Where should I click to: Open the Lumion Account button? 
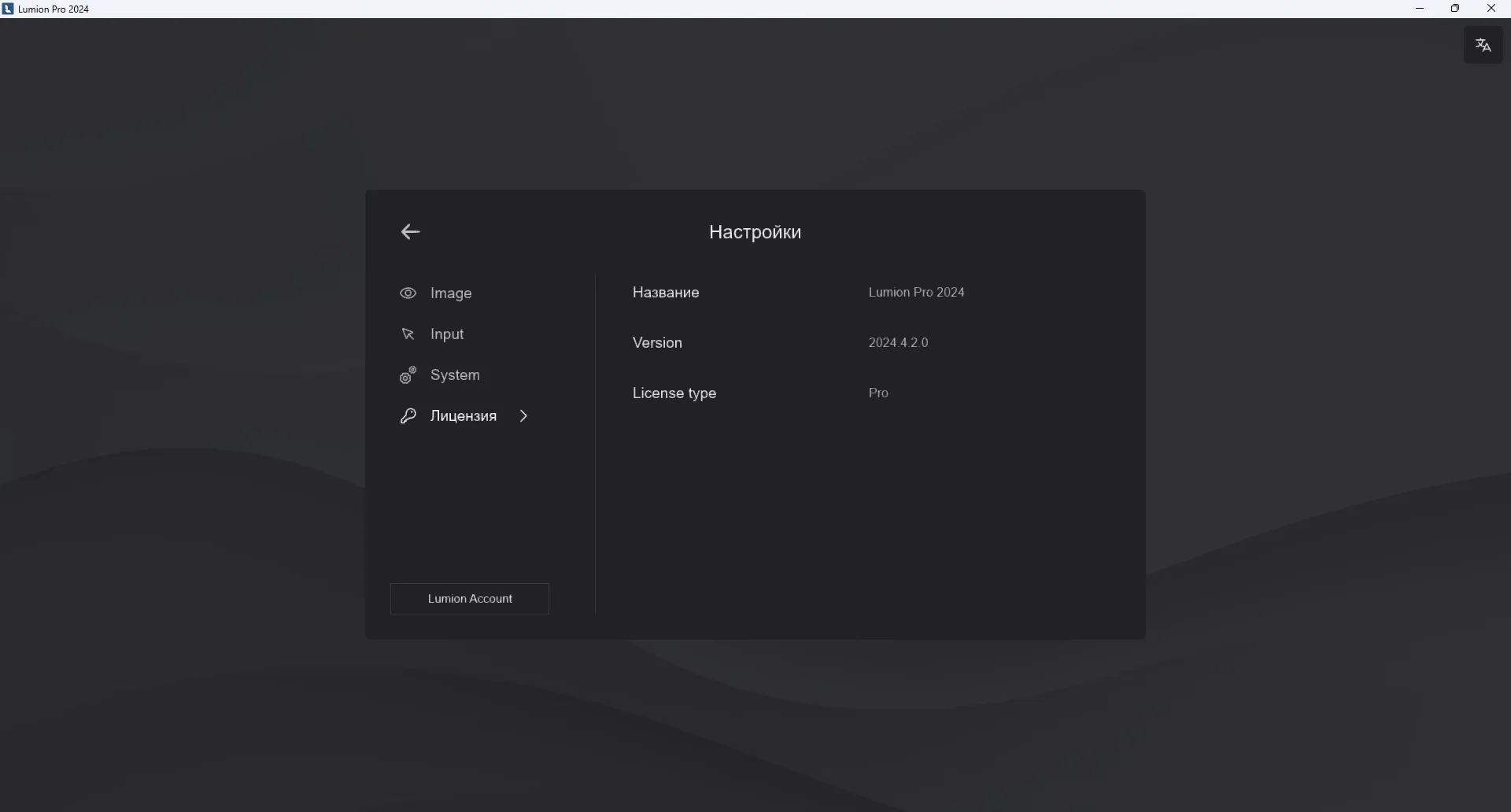click(470, 599)
